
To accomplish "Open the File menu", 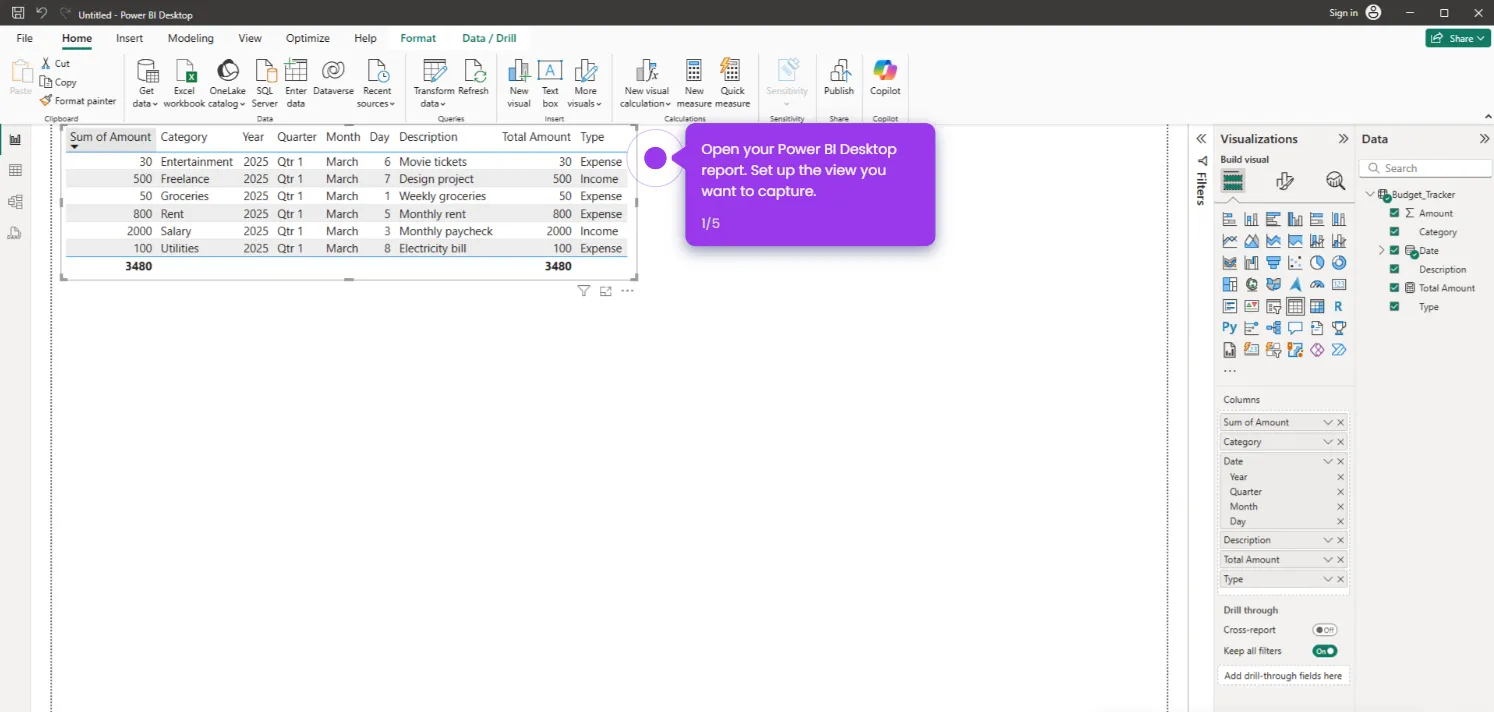I will (25, 38).
